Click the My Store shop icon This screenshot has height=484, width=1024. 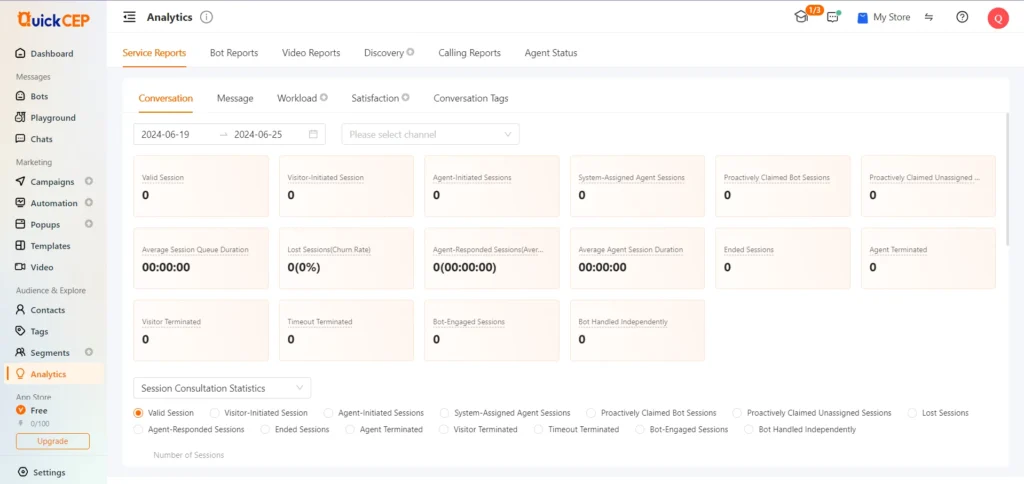coord(863,18)
